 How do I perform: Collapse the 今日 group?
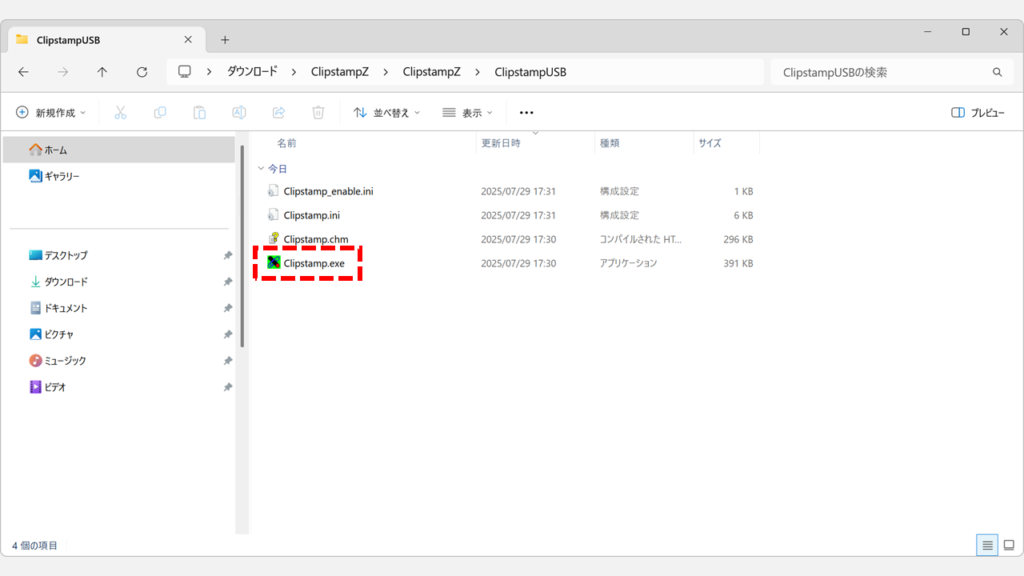pyautogui.click(x=261, y=168)
